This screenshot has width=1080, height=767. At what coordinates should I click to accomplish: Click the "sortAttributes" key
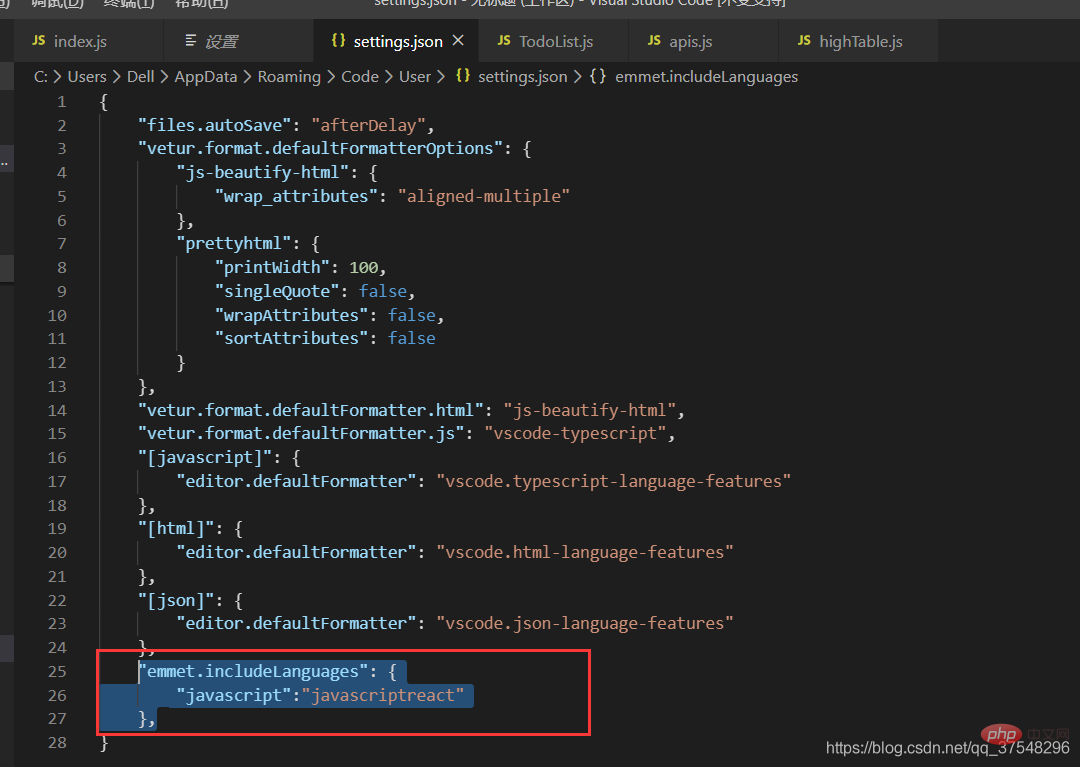(292, 339)
